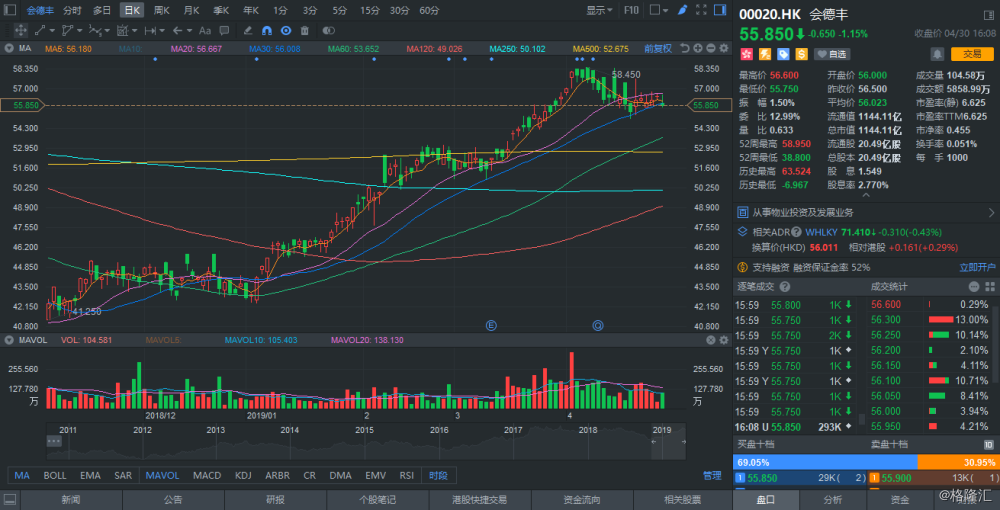1000x510 pixels.
Task: Toggle the overlay compare switch icon
Action: (328, 30)
